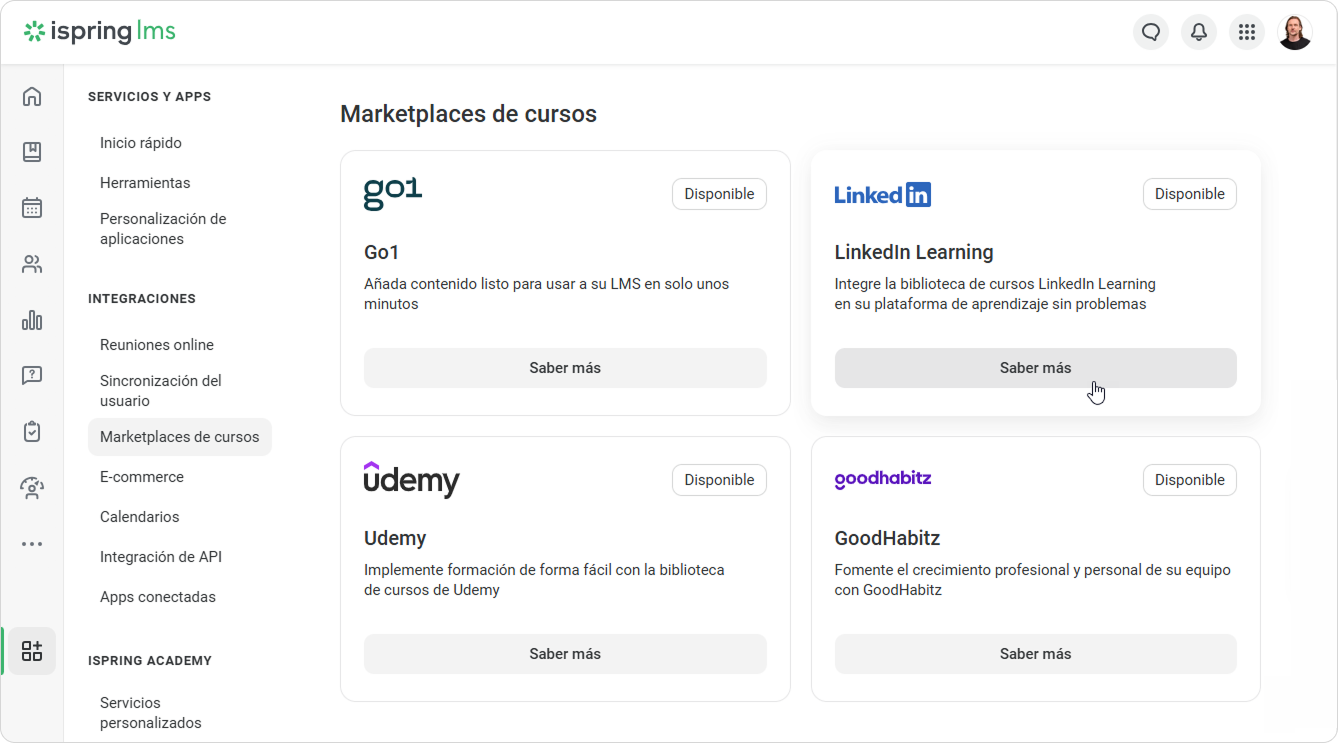The width and height of the screenshot is (1338, 743).
Task: Open the calendar icon in the sidebar
Action: (32, 208)
